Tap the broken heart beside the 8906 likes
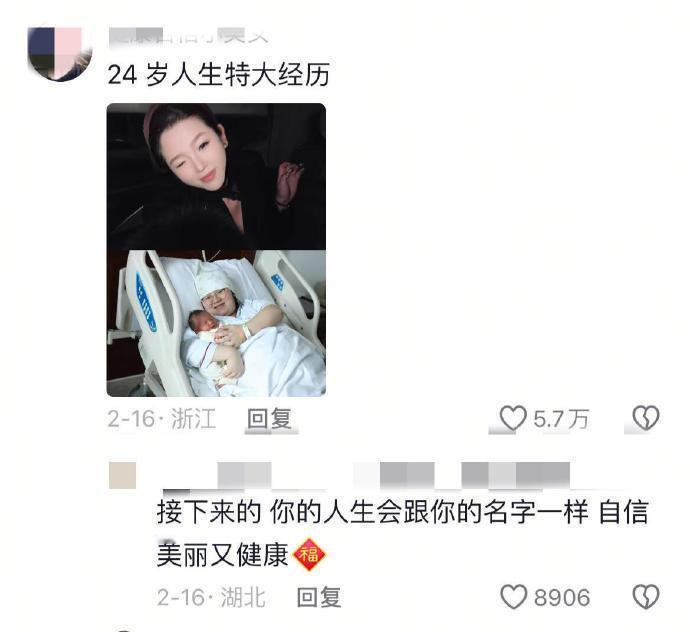 646,597
